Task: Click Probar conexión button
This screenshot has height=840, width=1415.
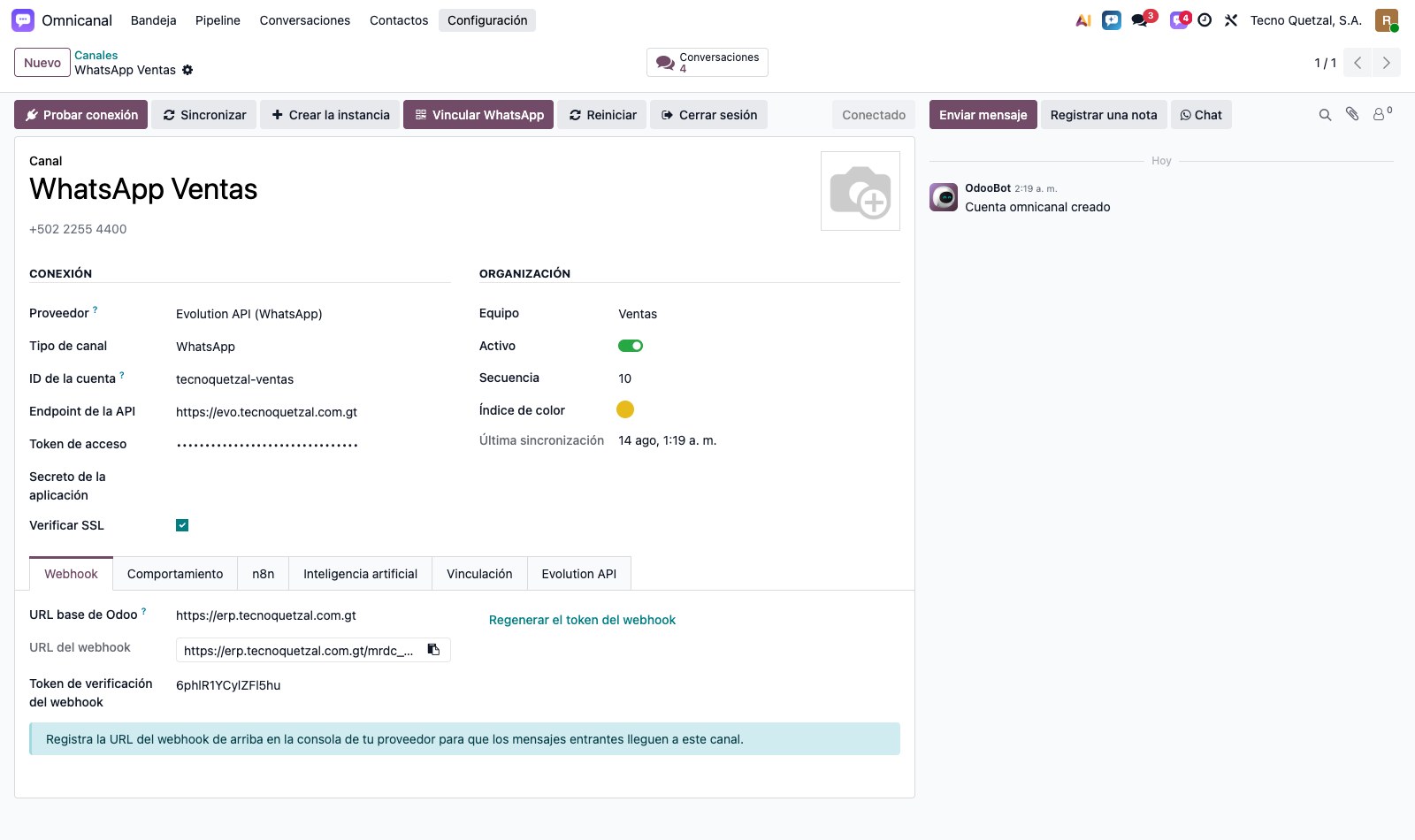Action: tap(81, 115)
